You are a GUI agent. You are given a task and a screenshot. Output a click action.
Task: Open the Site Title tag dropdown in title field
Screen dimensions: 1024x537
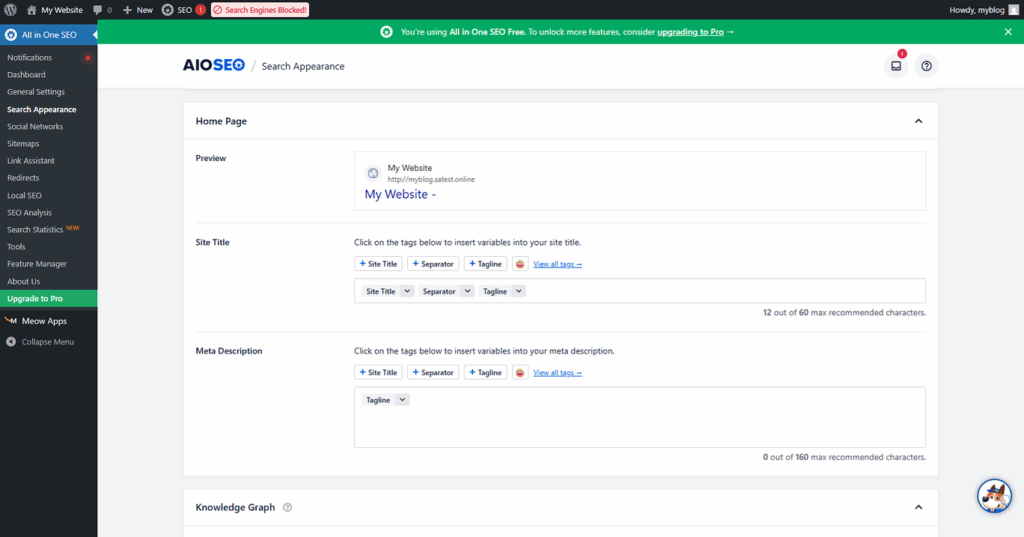coord(407,292)
